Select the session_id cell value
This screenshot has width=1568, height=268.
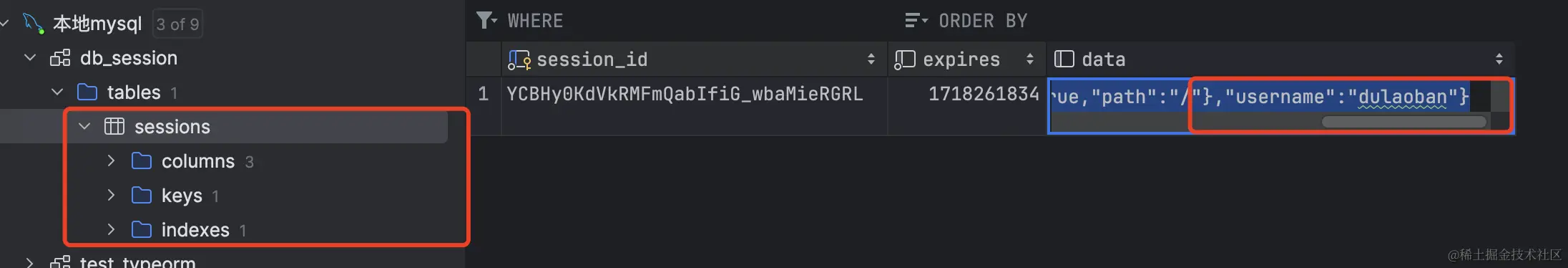[685, 95]
